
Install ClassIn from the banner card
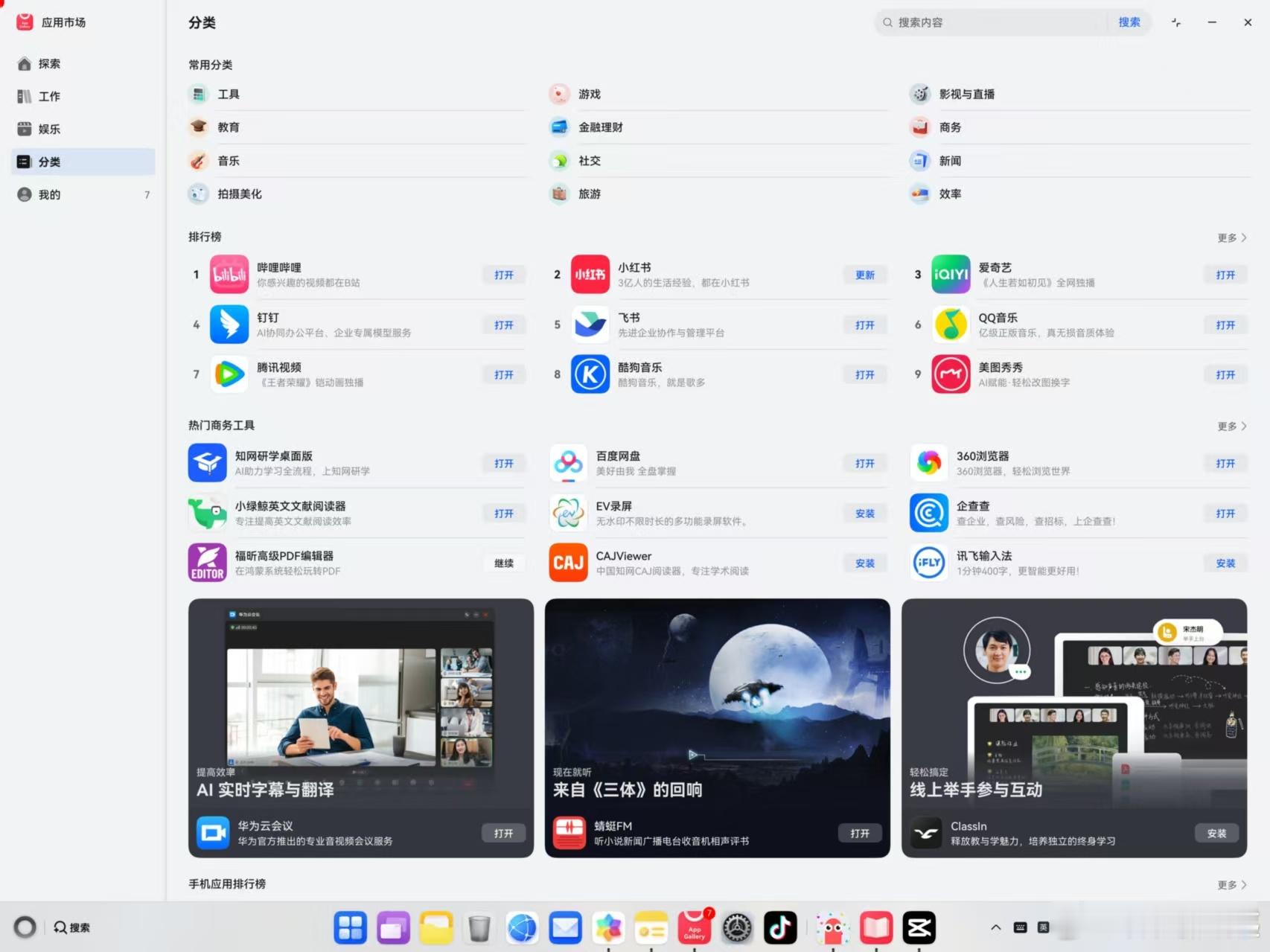pyautogui.click(x=1217, y=834)
